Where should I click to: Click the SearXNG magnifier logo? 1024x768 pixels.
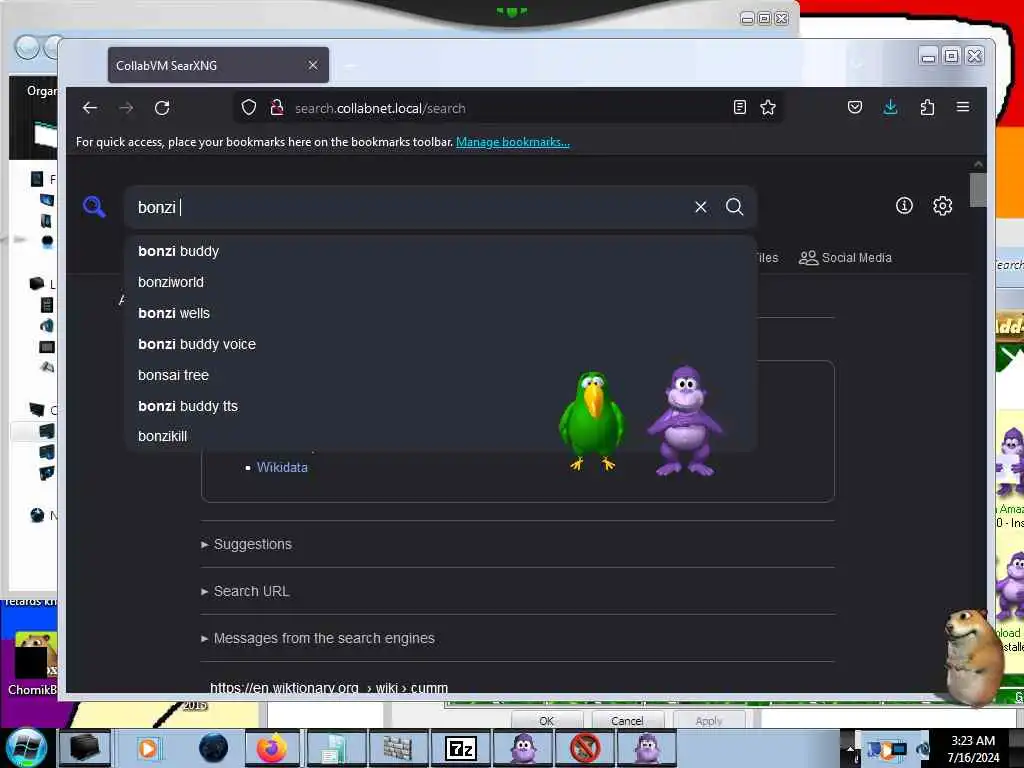pos(94,207)
